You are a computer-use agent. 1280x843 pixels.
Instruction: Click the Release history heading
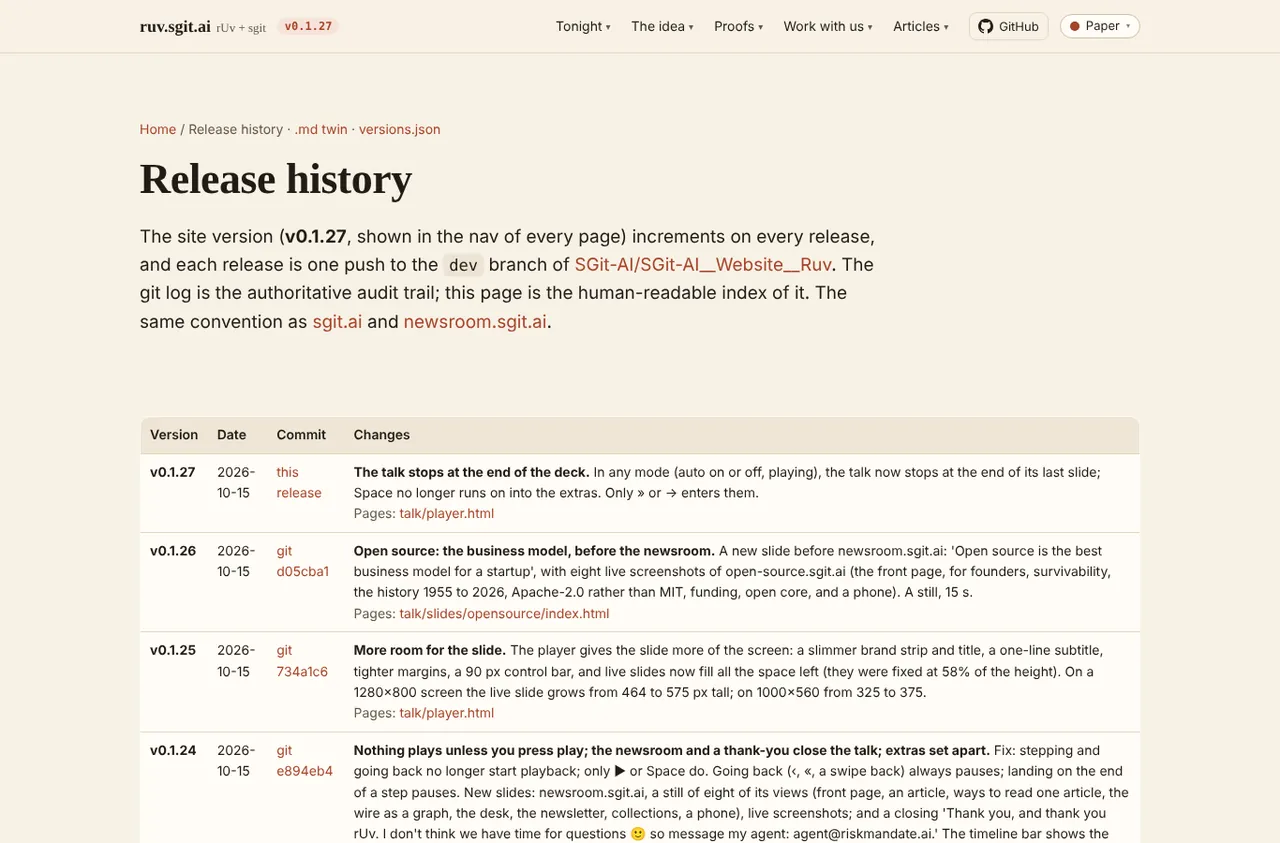[276, 179]
